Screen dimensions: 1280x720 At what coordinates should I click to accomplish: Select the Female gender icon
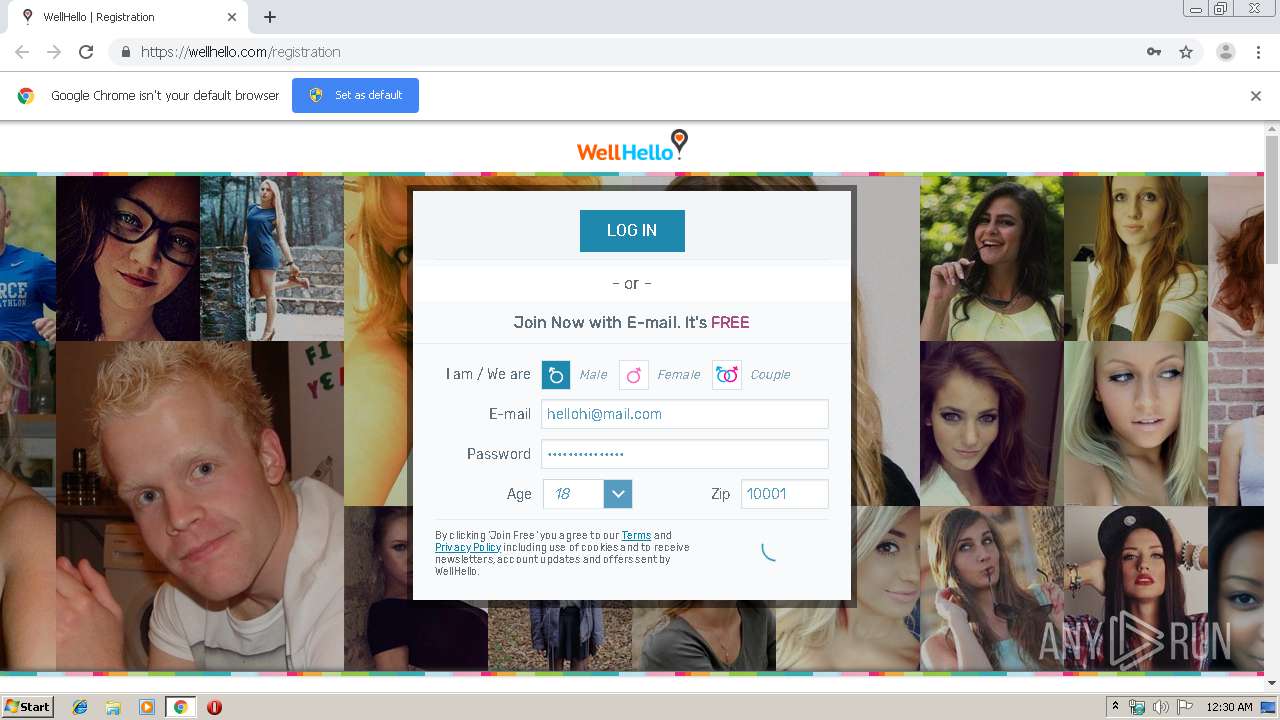634,375
